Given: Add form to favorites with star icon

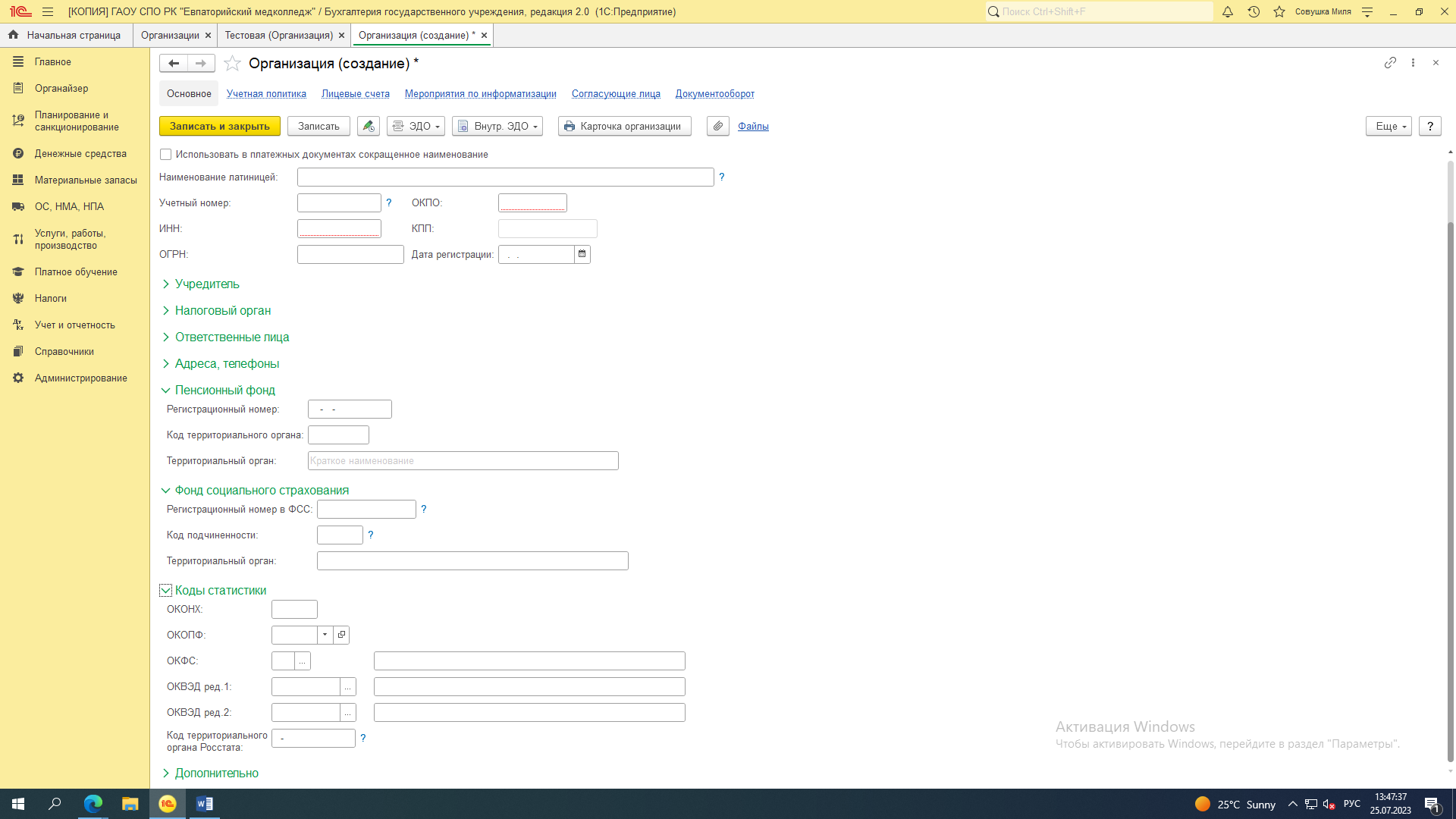Looking at the screenshot, I should click(x=232, y=63).
